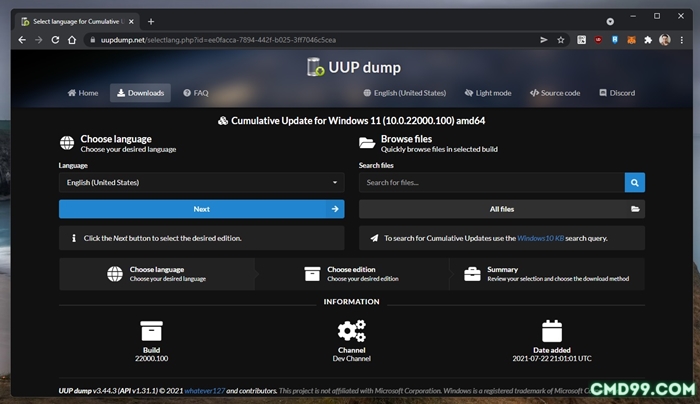This screenshot has width=700, height=404.
Task: Click into the Search for files field
Action: [492, 183]
